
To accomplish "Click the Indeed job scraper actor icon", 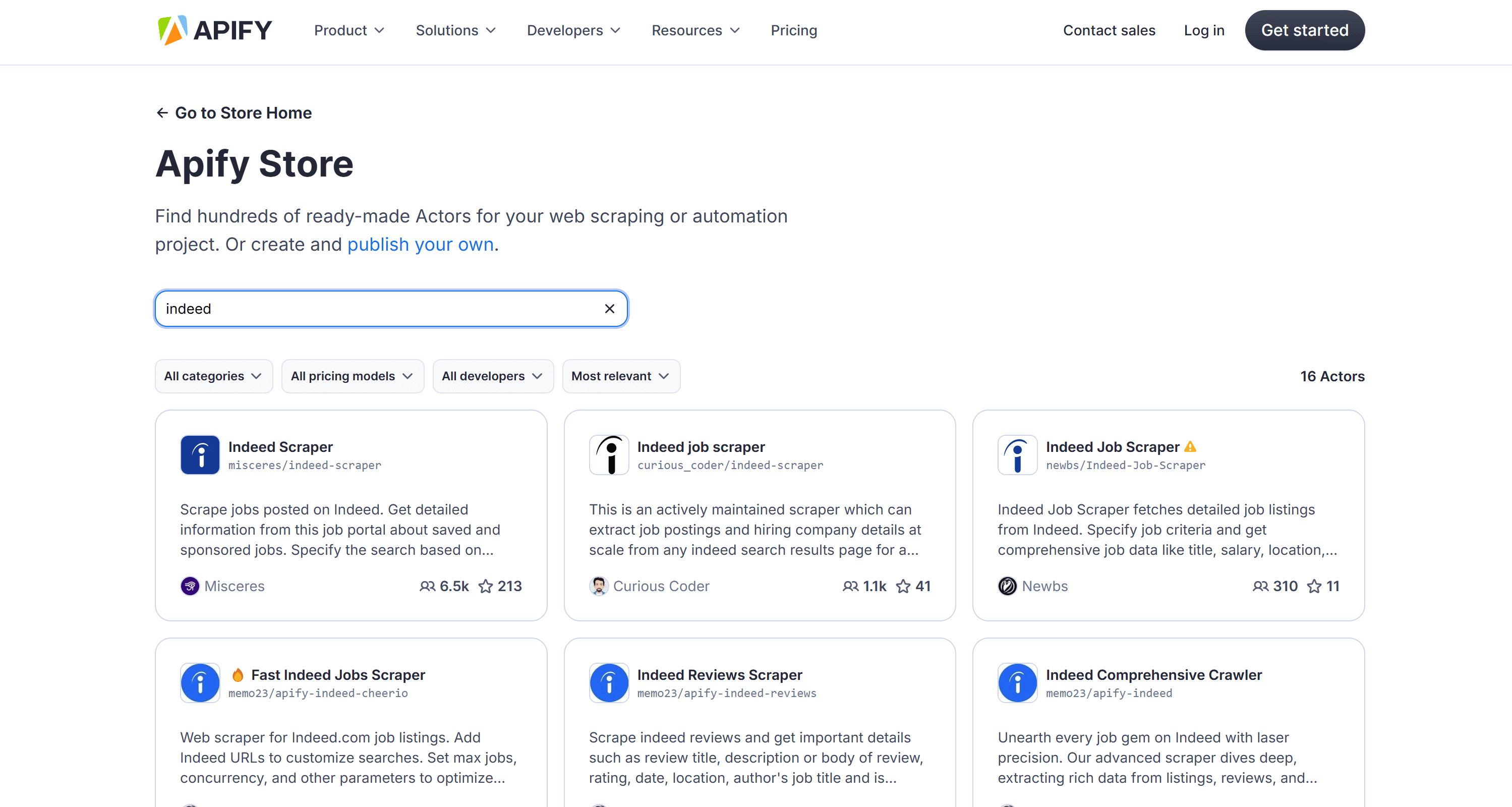I will click(x=609, y=454).
